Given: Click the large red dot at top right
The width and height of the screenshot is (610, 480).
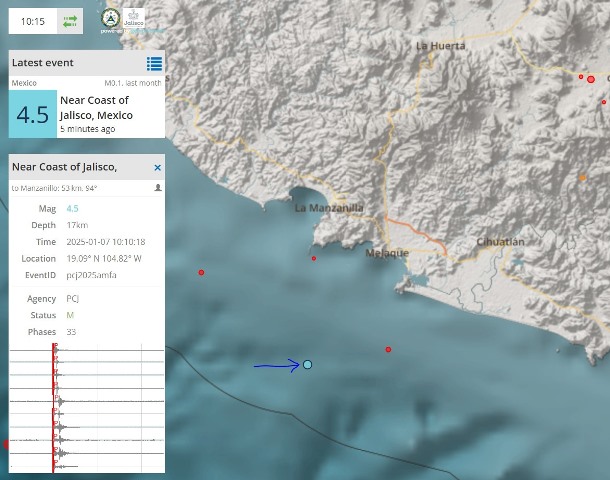Looking at the screenshot, I should click(x=591, y=78).
